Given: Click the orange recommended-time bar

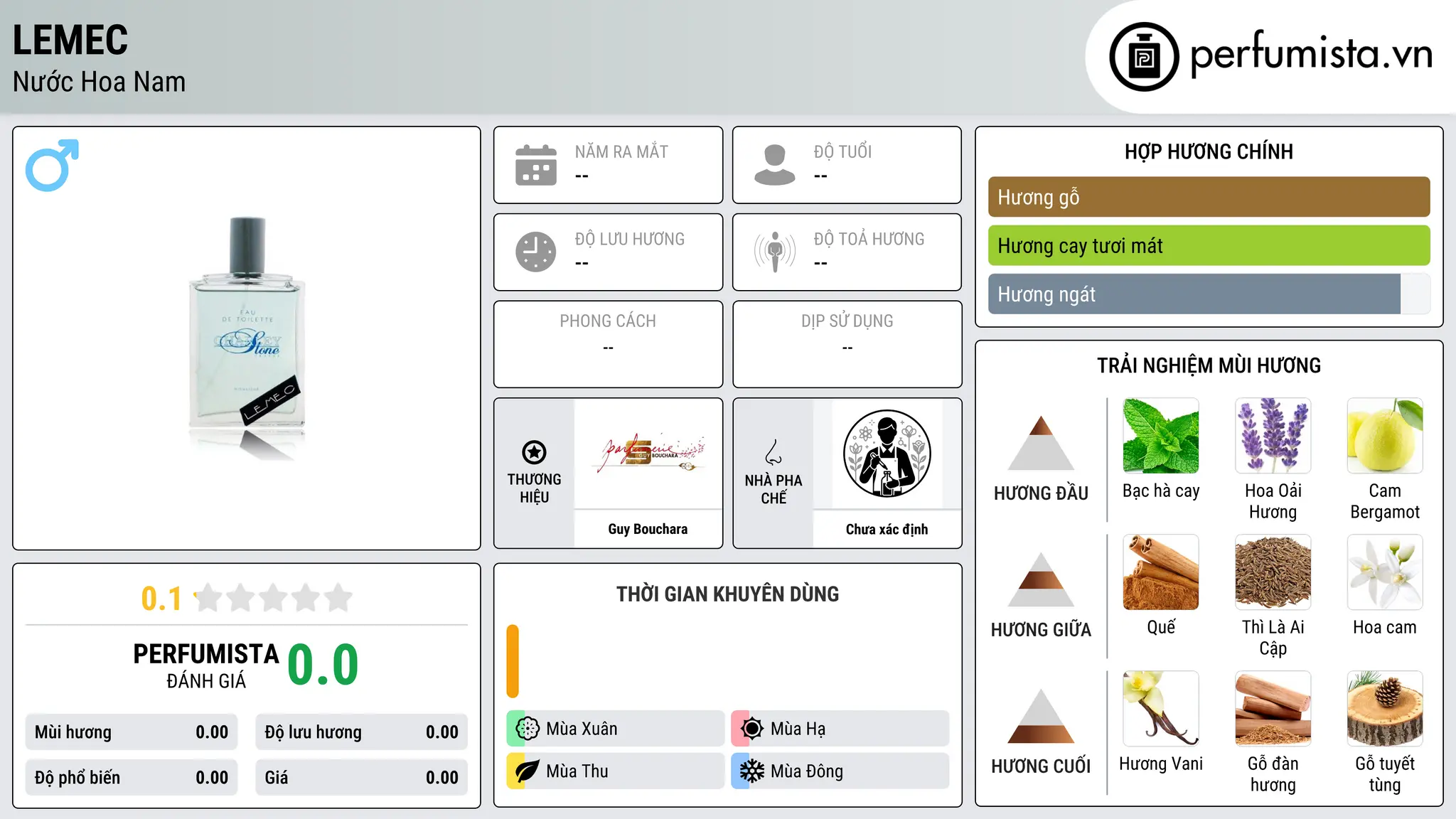Looking at the screenshot, I should 513,661.
